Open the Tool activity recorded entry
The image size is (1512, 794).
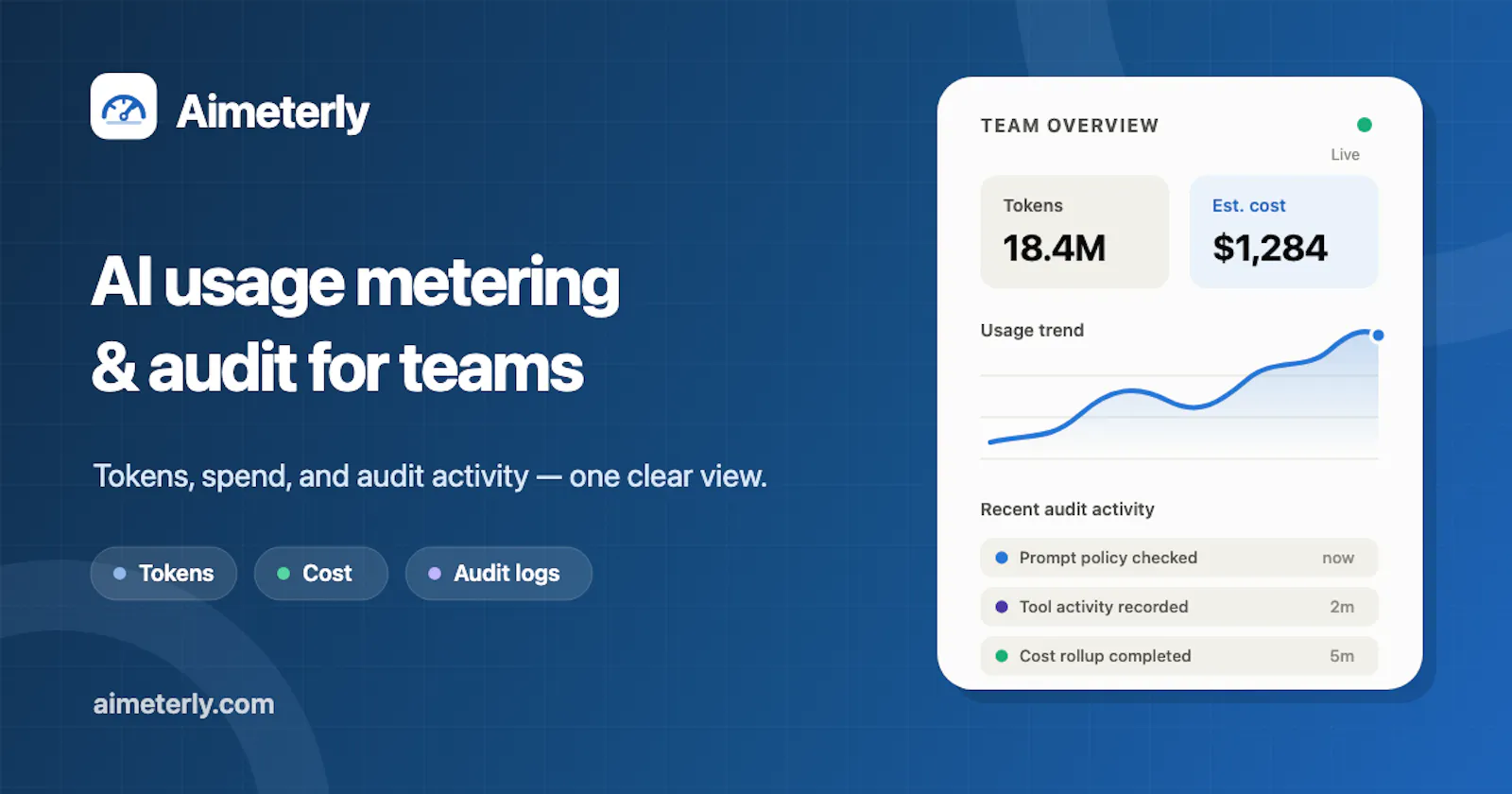point(1179,607)
